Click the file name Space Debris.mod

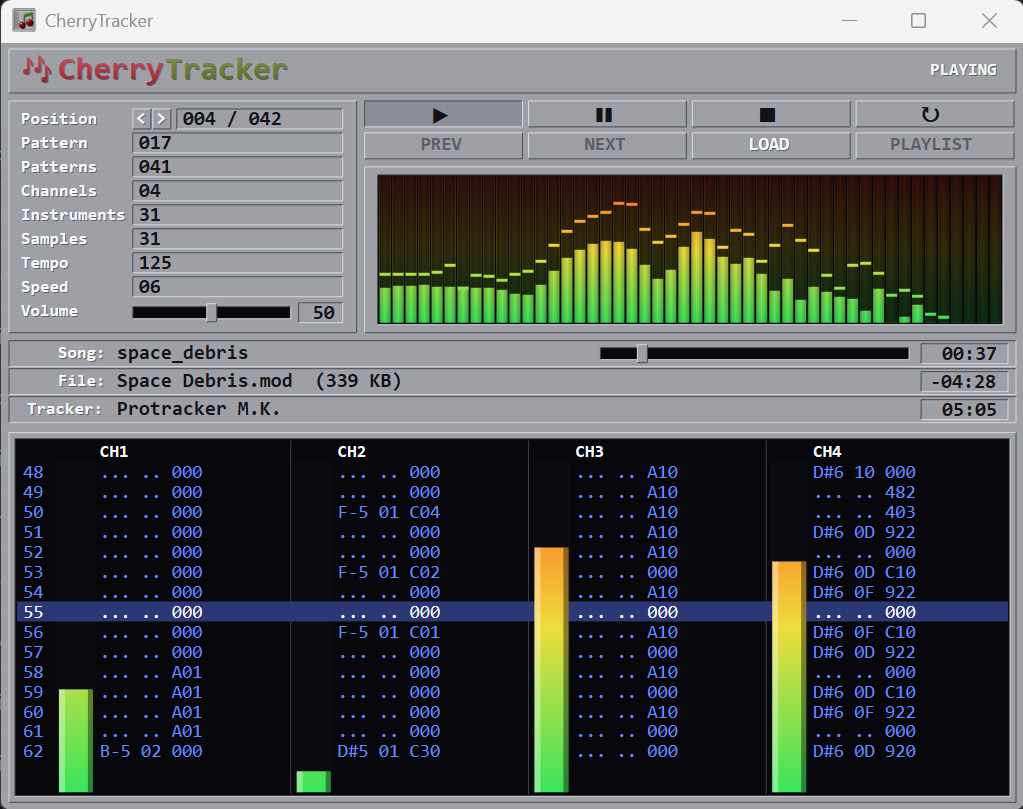tap(204, 381)
